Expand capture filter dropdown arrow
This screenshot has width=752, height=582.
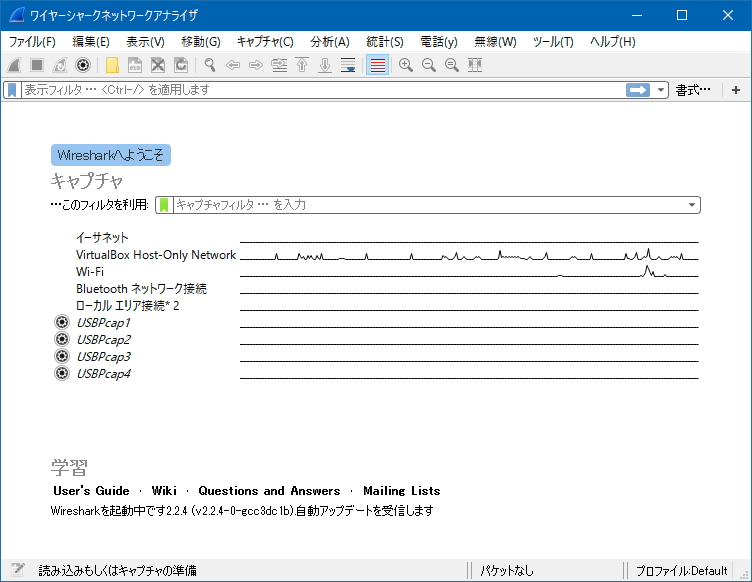tap(692, 205)
